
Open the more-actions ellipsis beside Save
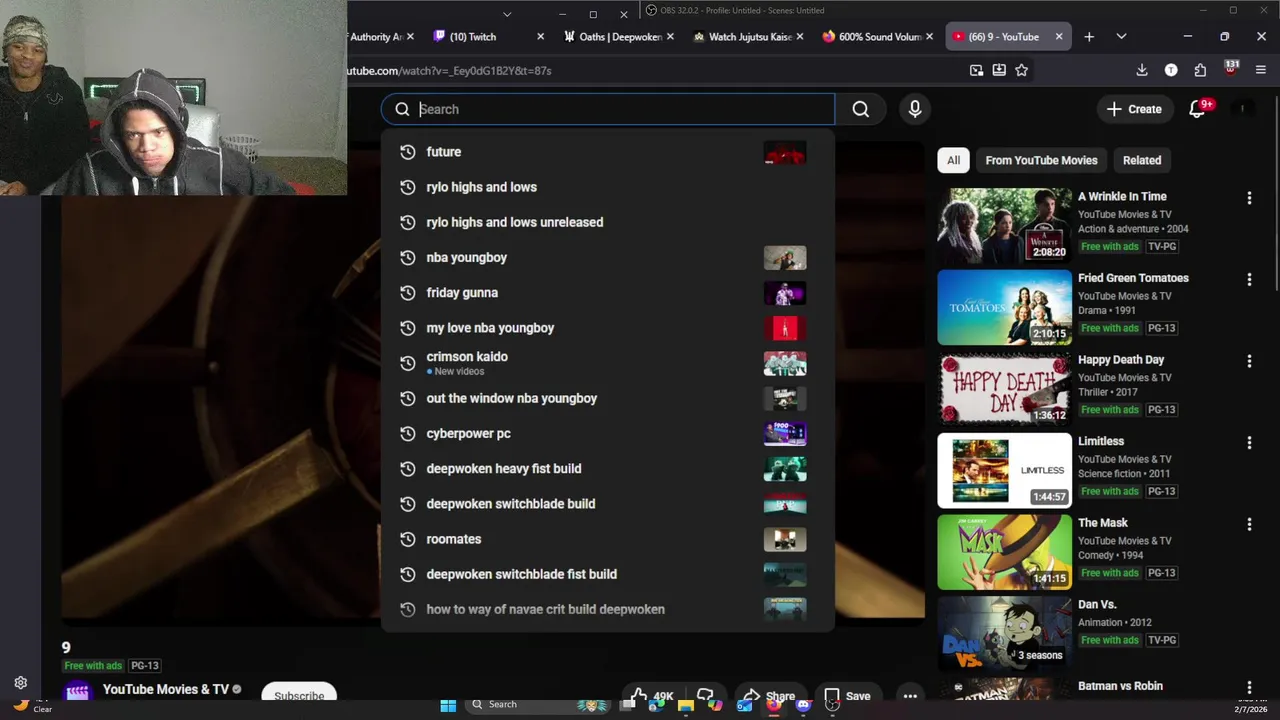tap(910, 696)
